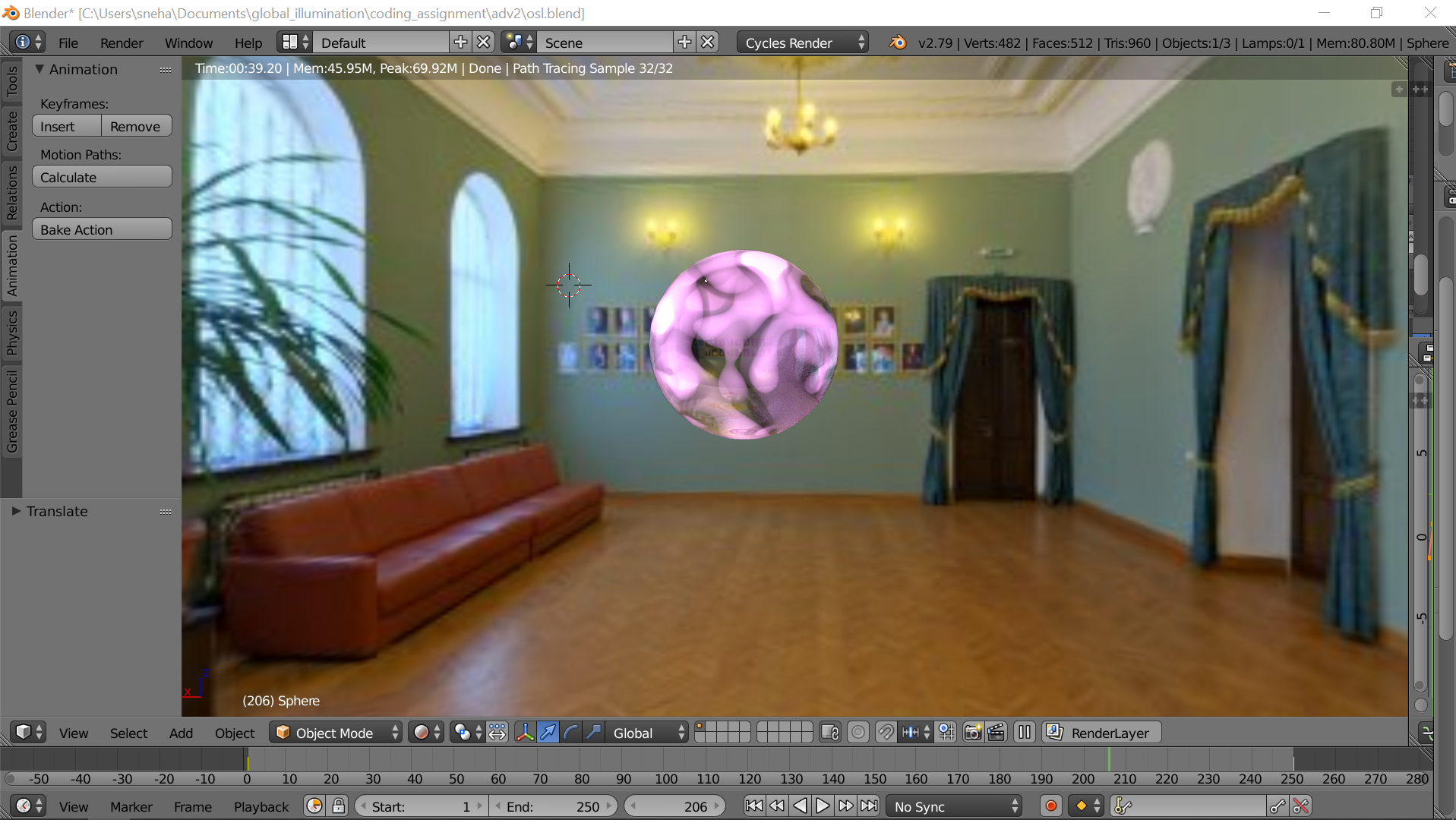Enable automatic keyframe recording button
This screenshot has width=1456, height=820.
pos(1051,806)
